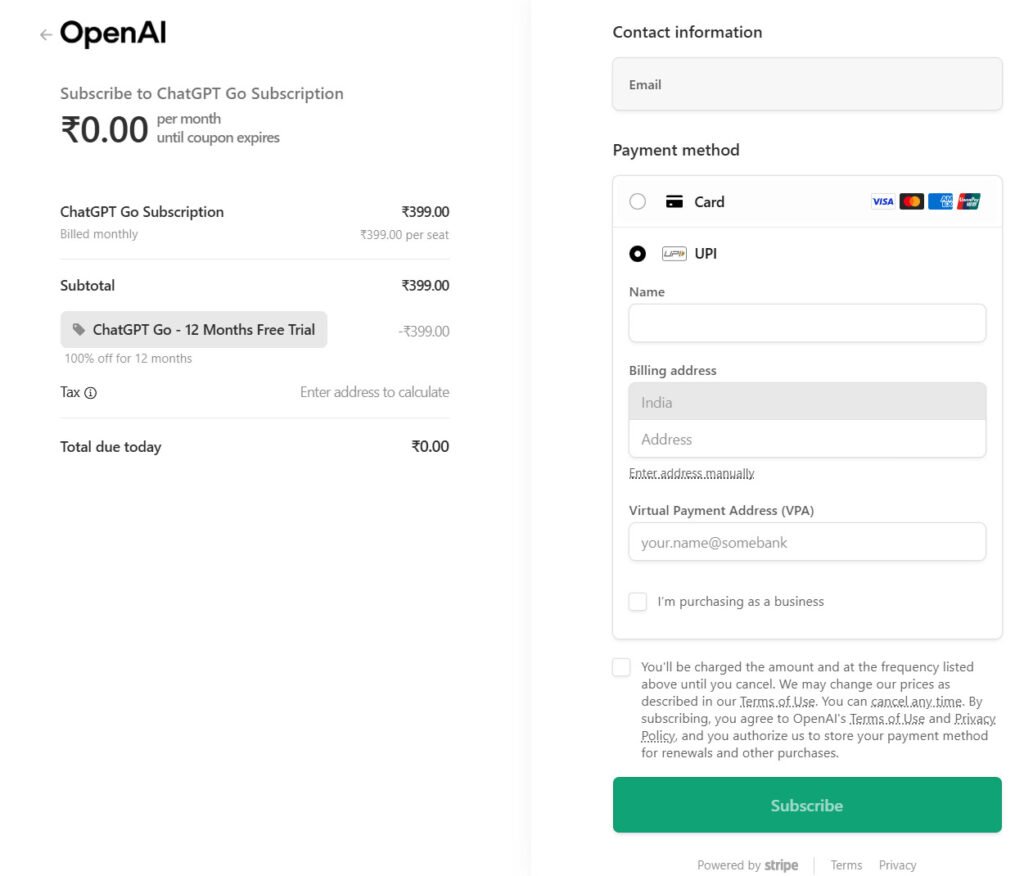Click the American Express icon
The height and width of the screenshot is (876, 1024).
point(940,202)
